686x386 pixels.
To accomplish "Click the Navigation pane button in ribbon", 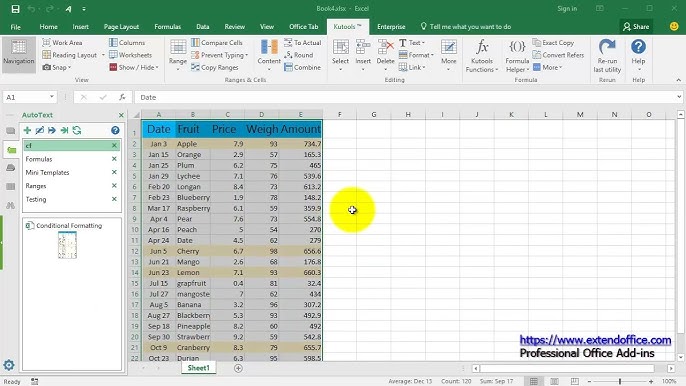I will pos(18,52).
